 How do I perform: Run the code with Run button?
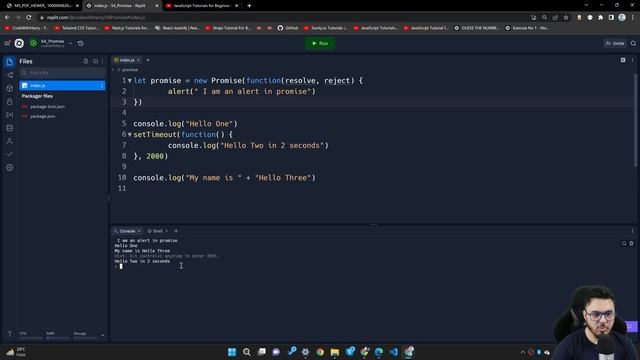320,43
